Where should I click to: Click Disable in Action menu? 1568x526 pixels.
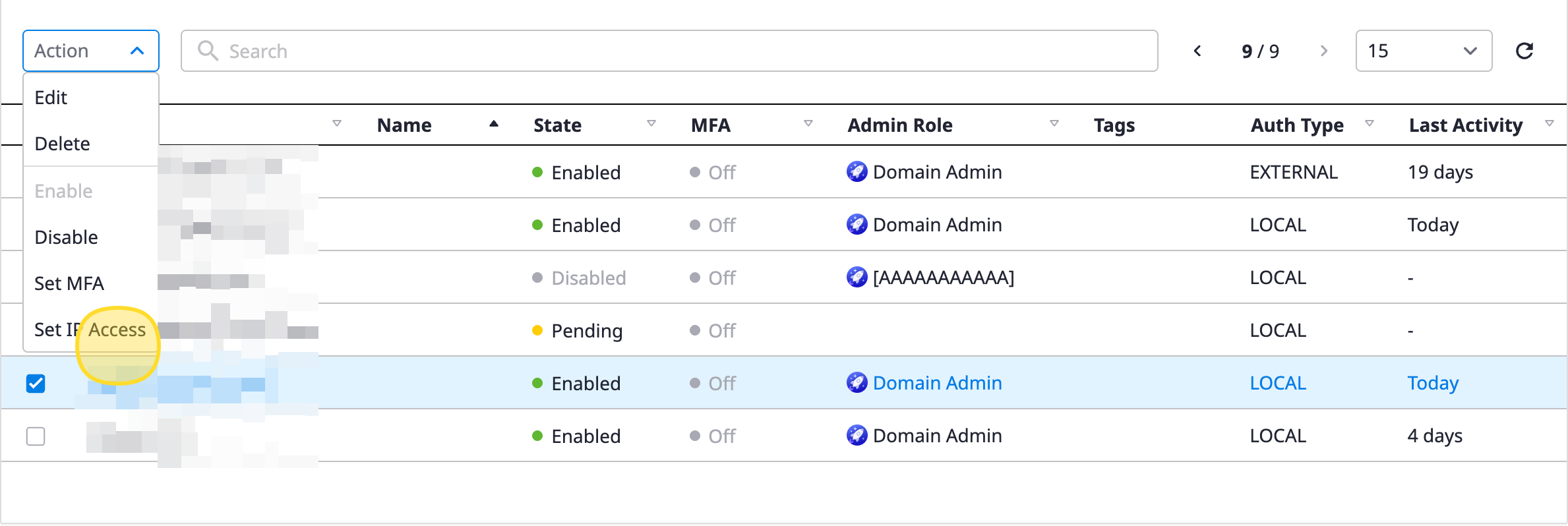[66, 237]
